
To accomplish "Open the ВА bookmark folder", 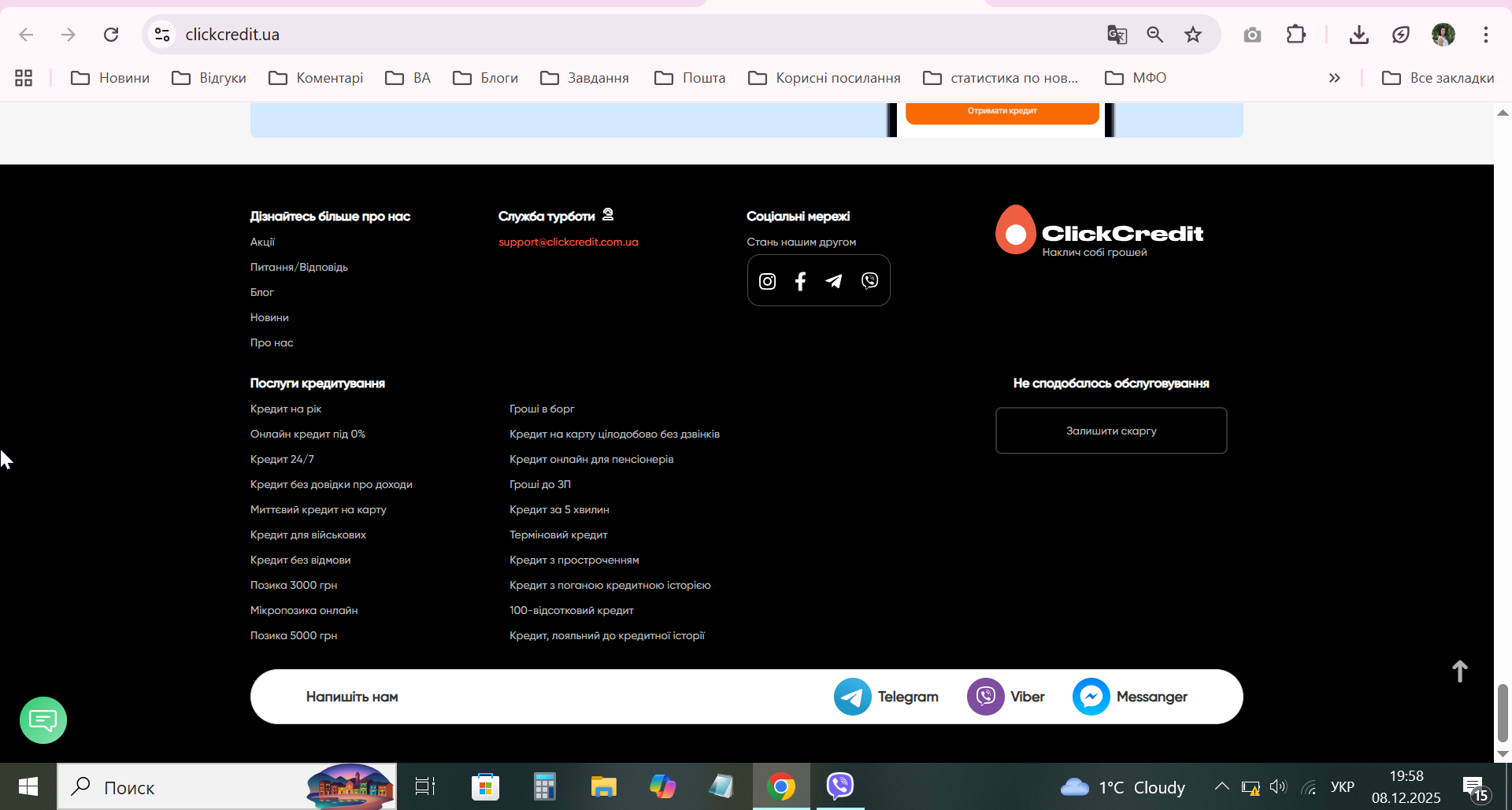I will (x=408, y=78).
